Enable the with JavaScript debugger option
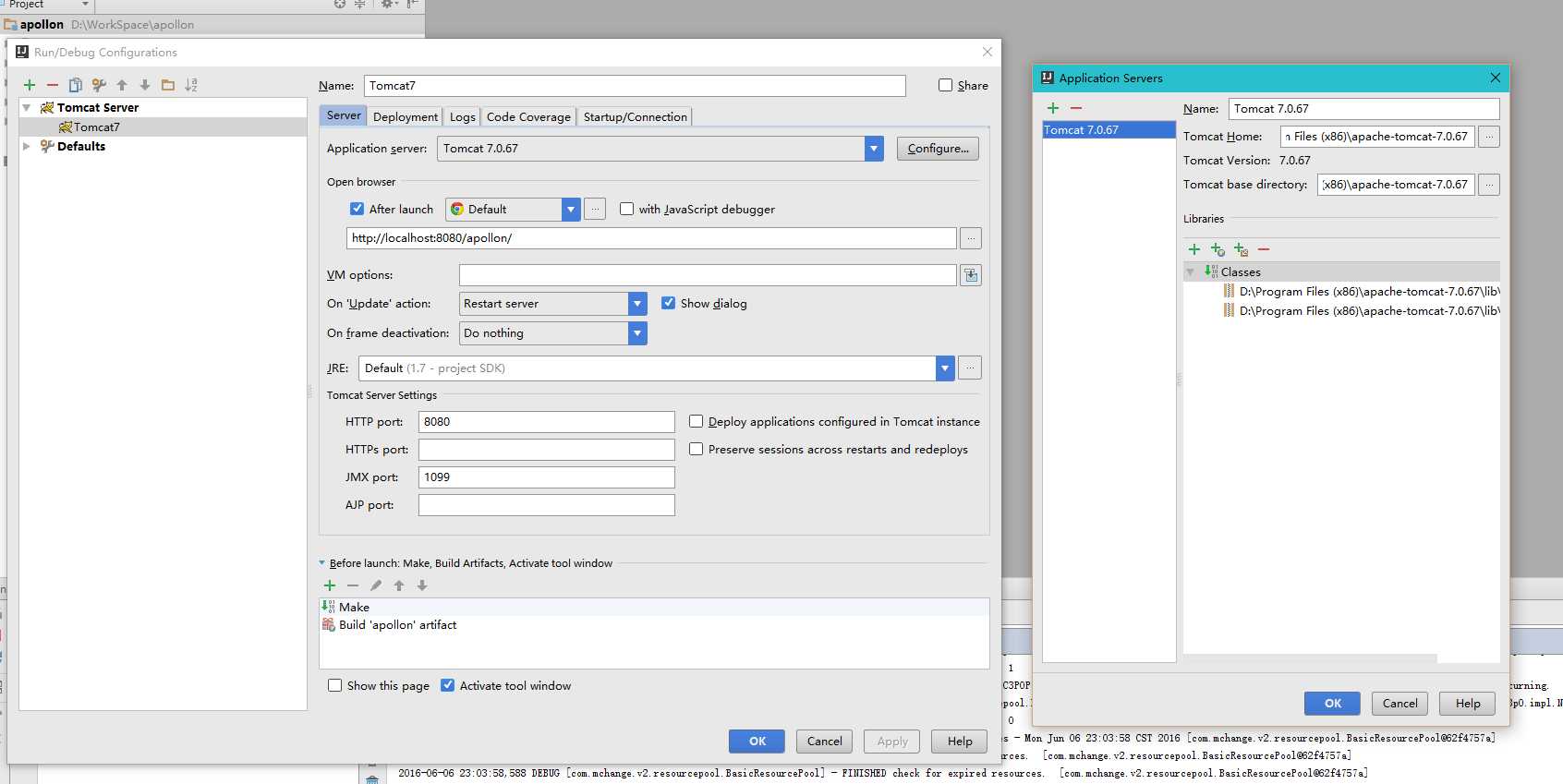This screenshot has height=784, width=1563. (627, 209)
